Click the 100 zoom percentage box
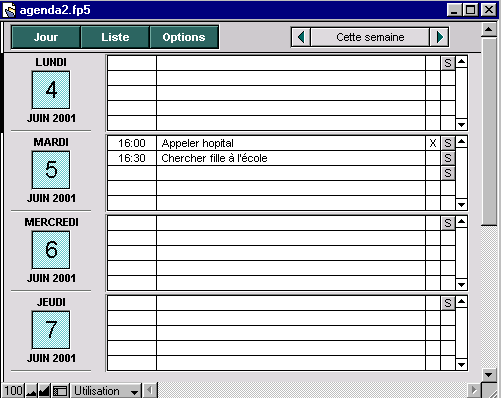This screenshot has height=398, width=501. (13, 391)
